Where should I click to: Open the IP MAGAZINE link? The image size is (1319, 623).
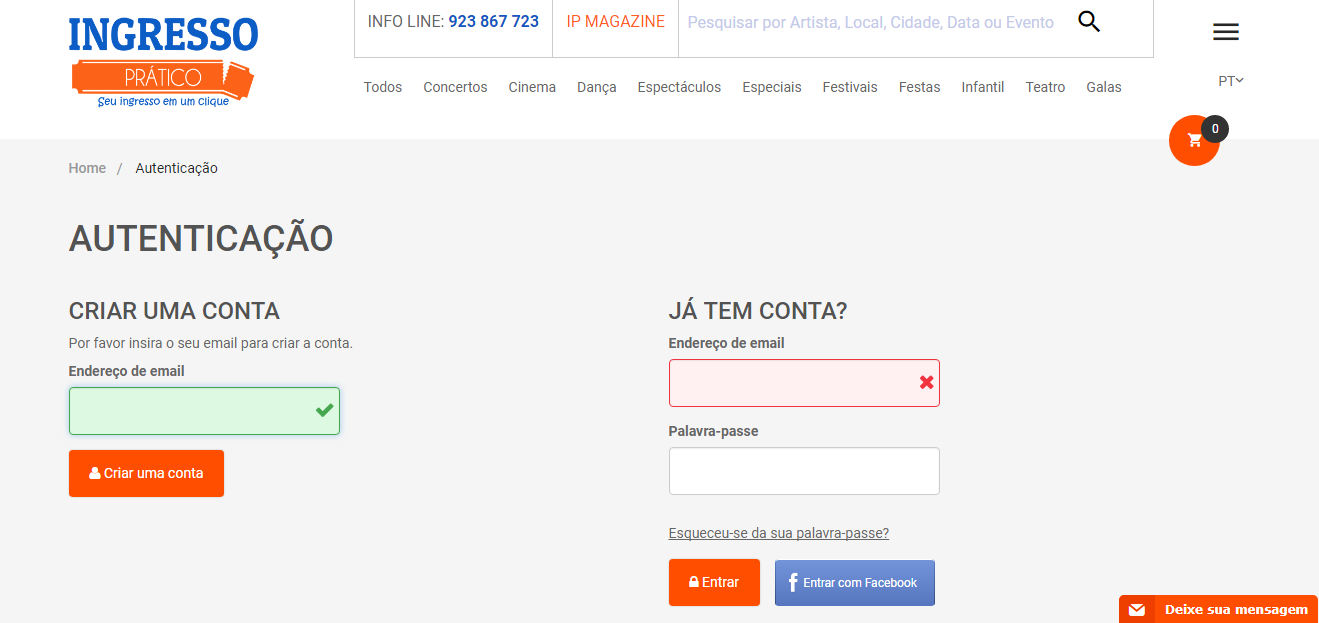point(615,22)
